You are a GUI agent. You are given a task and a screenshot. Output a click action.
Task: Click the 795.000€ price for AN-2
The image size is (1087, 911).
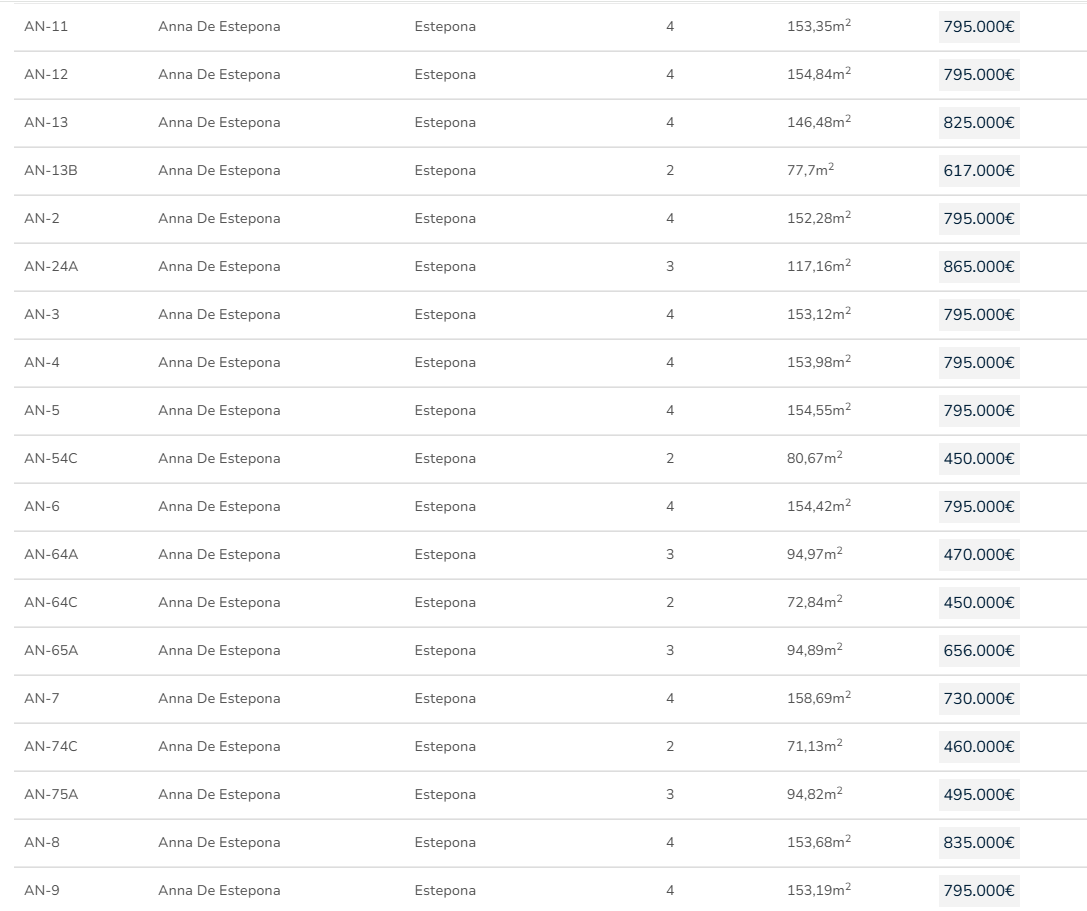[978, 219]
